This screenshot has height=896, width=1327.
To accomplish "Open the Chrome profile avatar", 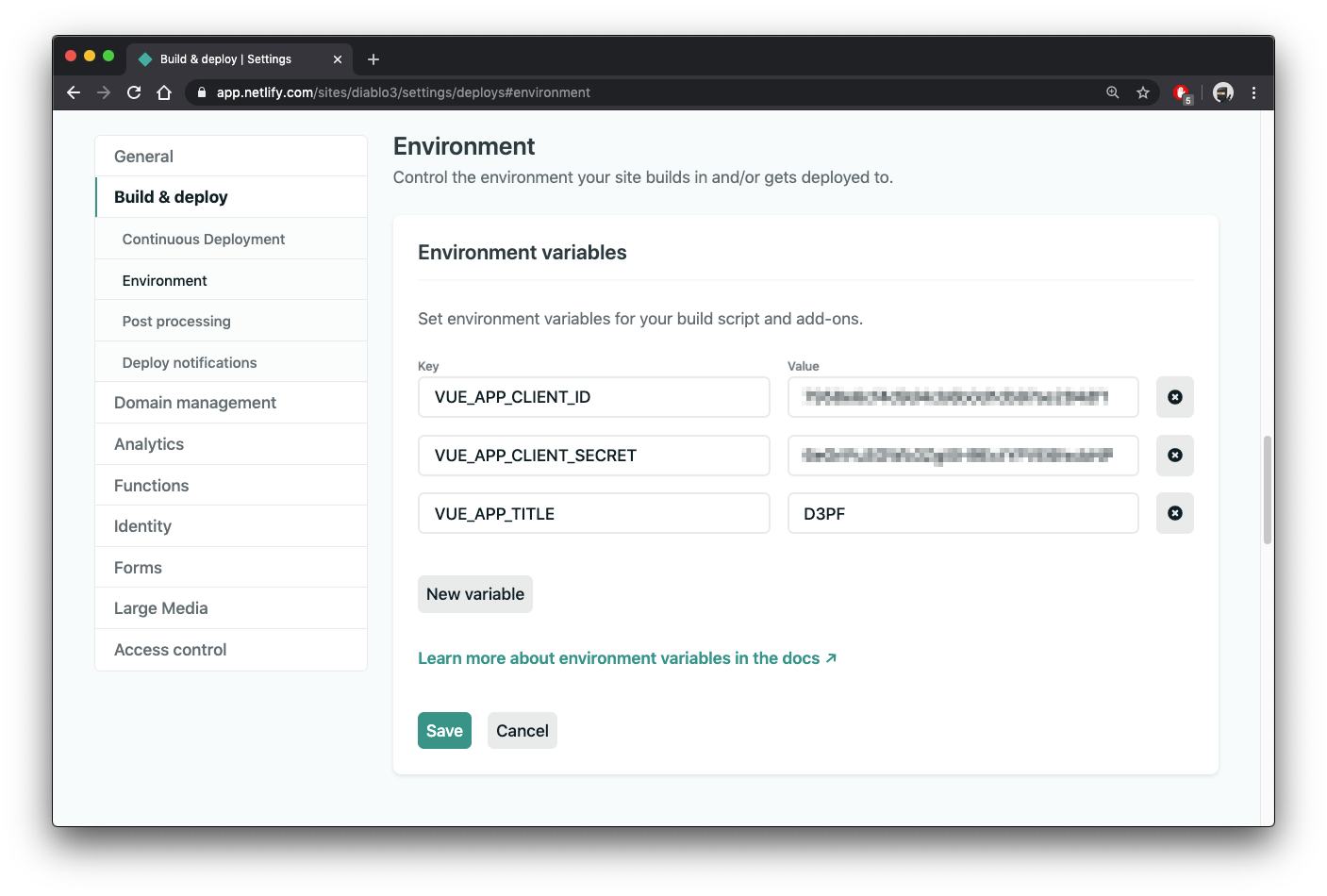I will point(1223,92).
